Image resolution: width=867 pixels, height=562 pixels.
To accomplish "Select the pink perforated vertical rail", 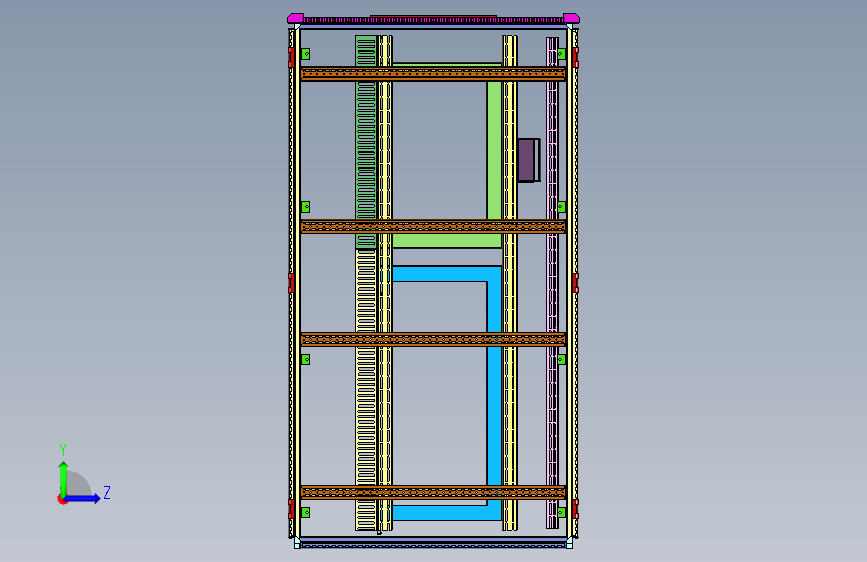I will click(x=552, y=282).
